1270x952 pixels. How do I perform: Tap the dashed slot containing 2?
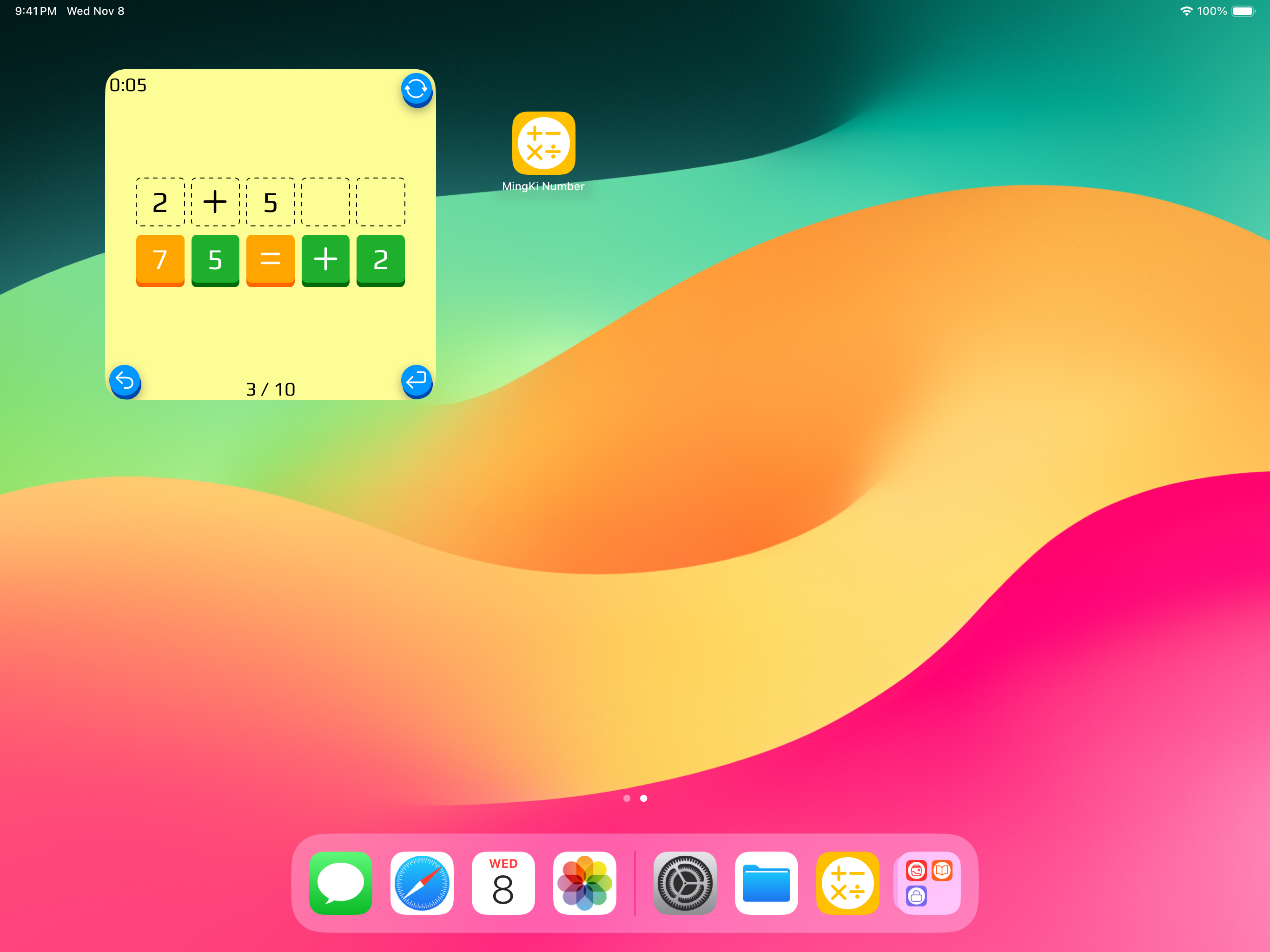tap(160, 202)
